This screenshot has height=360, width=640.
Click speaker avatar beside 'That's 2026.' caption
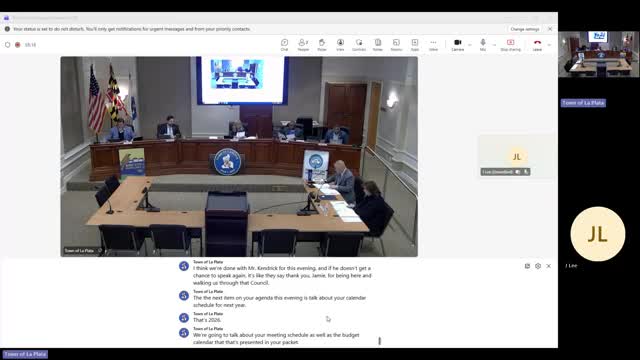click(184, 318)
